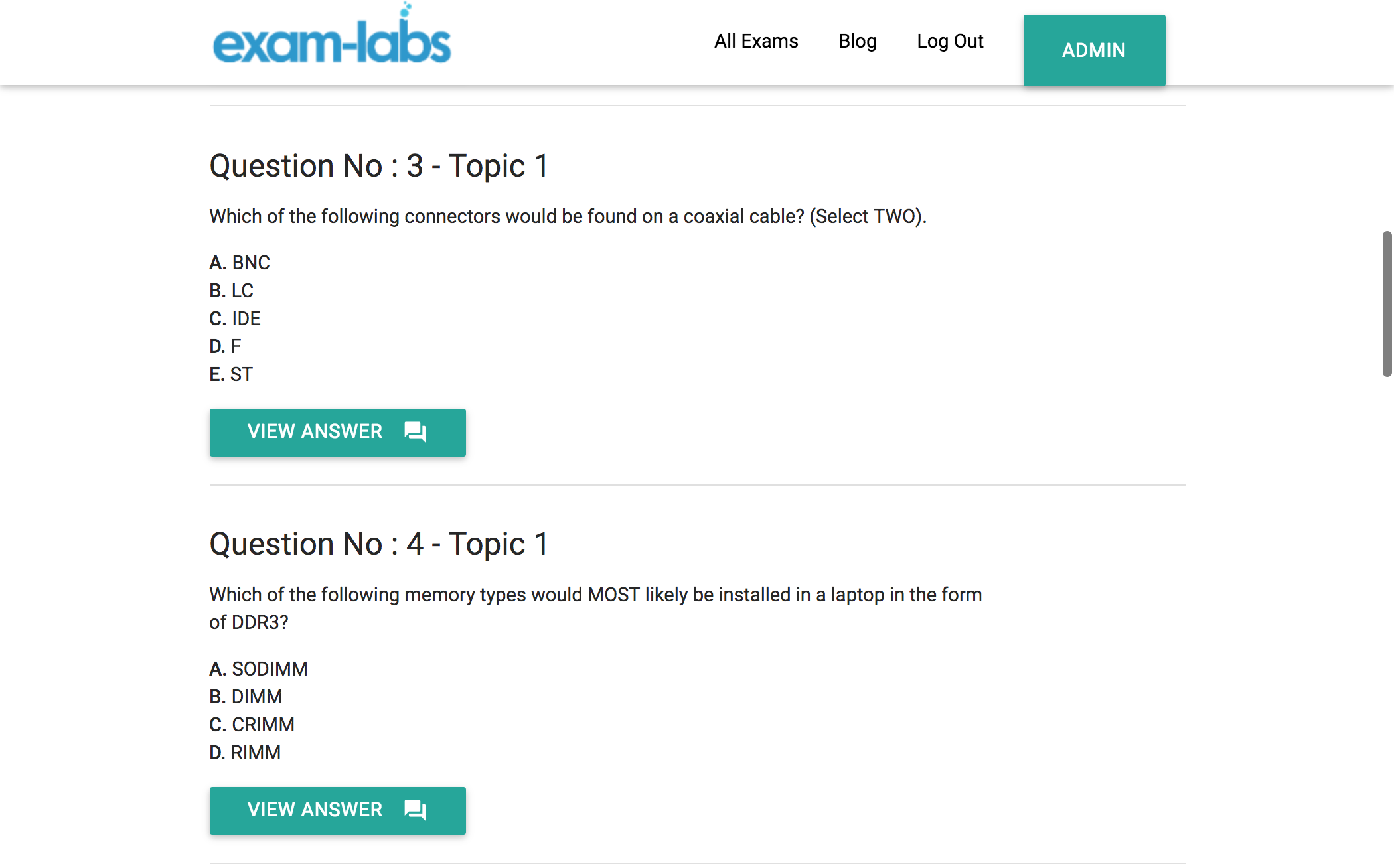View answer for Question No 3
The image size is (1394, 868).
tap(337, 432)
